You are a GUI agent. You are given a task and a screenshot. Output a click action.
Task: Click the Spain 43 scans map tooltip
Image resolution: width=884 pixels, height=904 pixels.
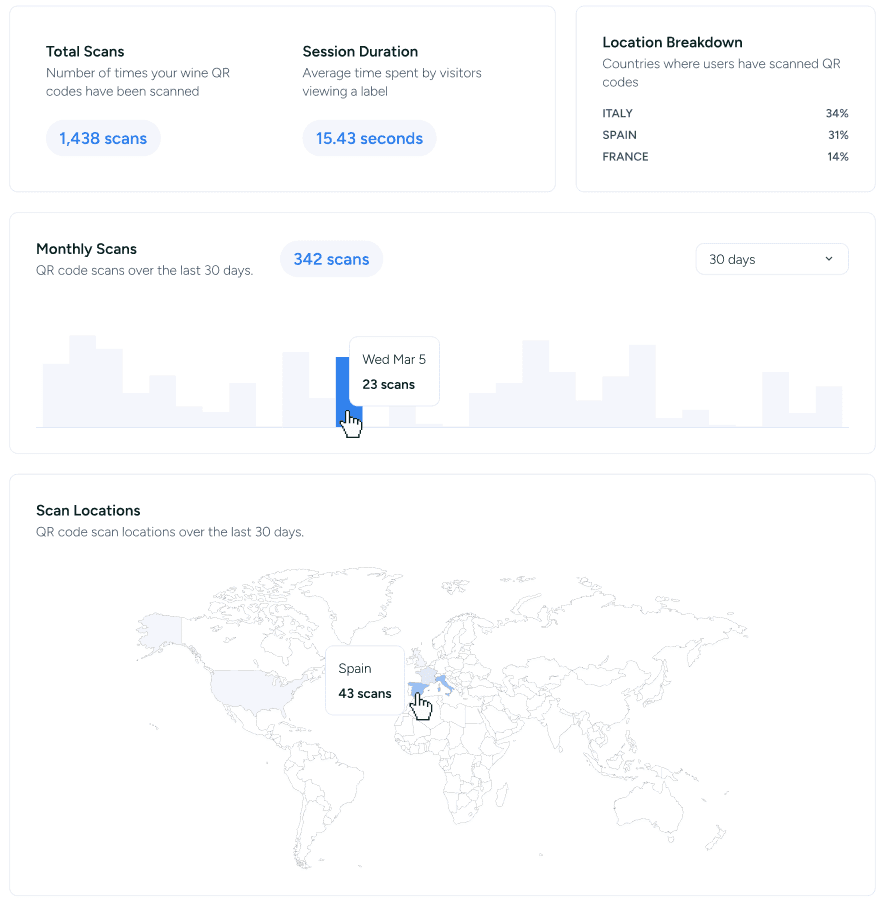[x=365, y=680]
